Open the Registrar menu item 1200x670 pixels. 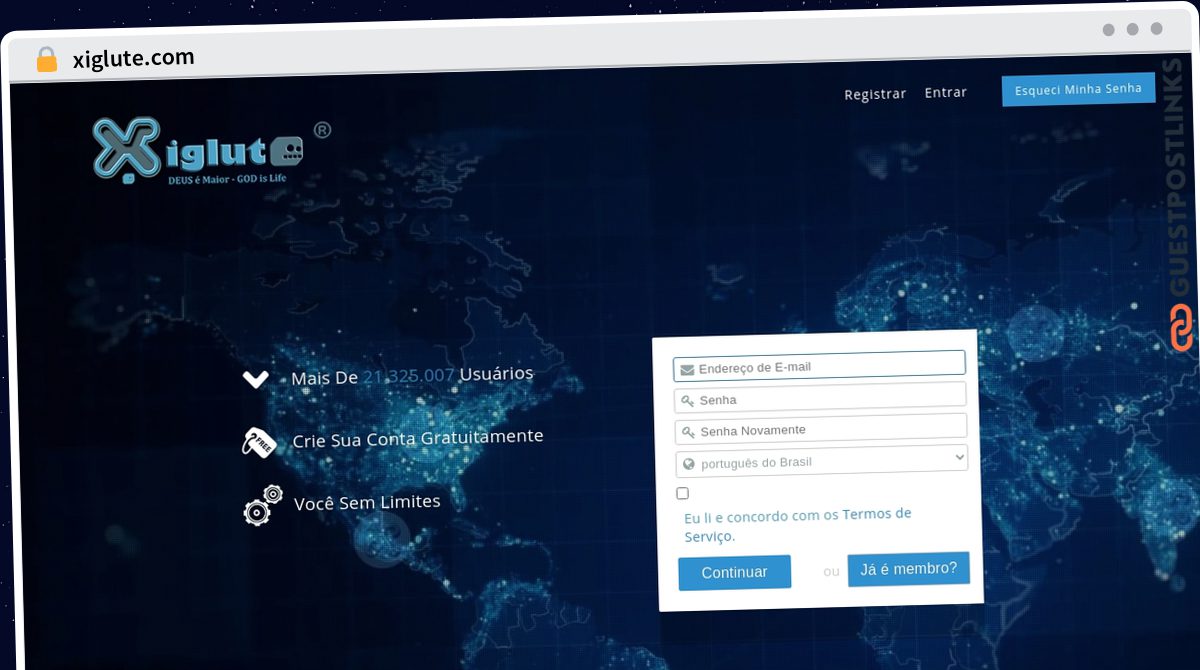coord(875,94)
